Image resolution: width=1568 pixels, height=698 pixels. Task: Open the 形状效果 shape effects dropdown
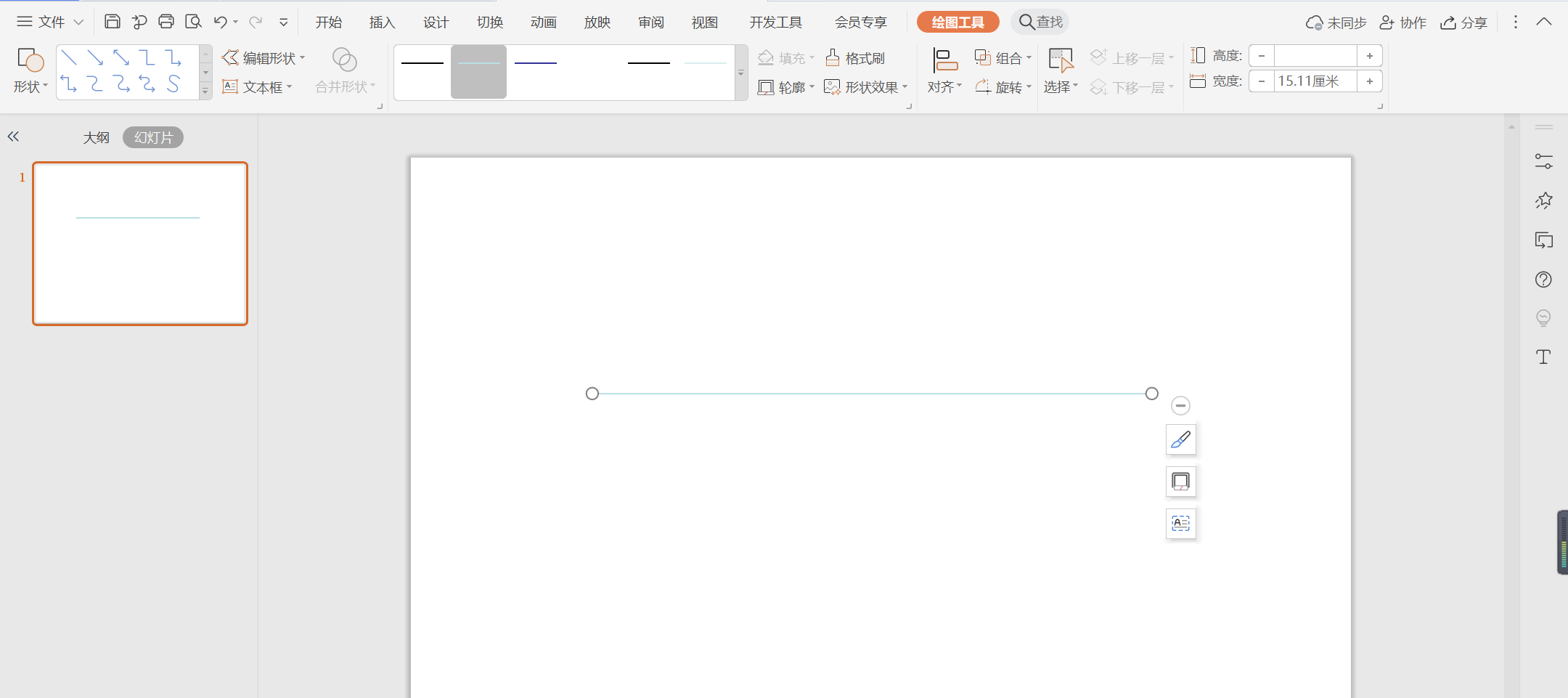866,87
